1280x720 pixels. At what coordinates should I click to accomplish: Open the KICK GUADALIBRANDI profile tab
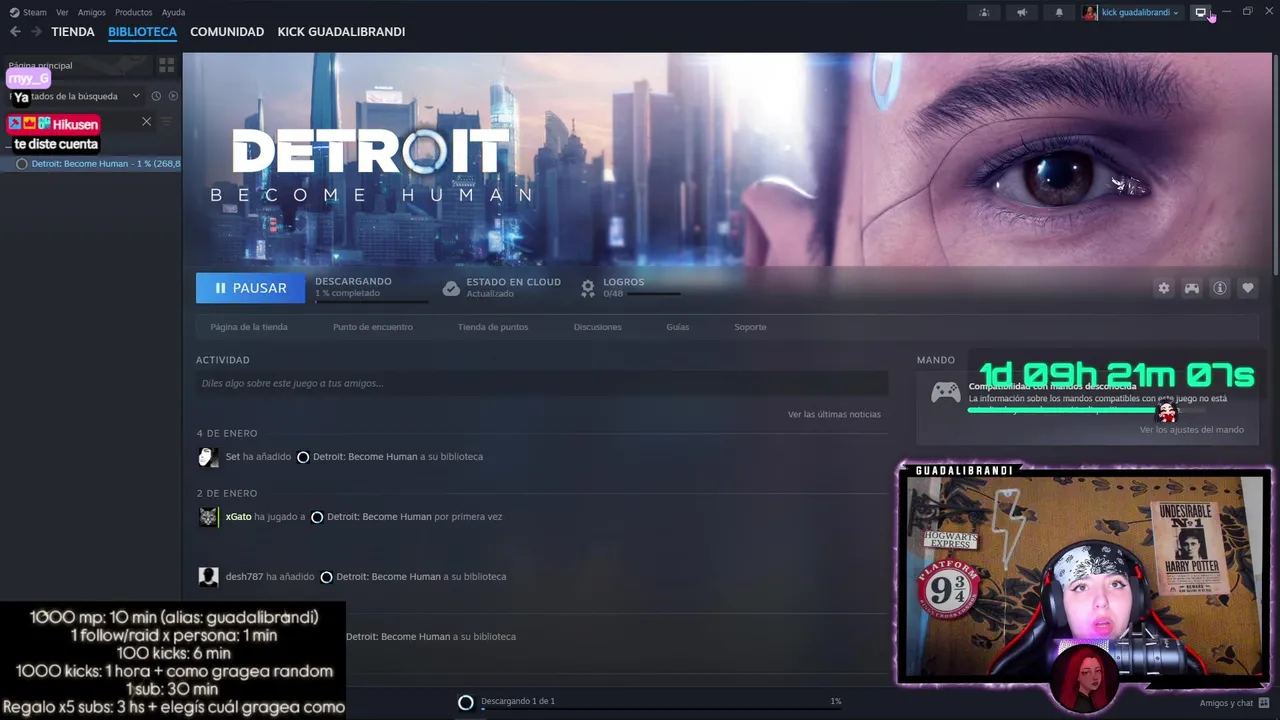(341, 32)
